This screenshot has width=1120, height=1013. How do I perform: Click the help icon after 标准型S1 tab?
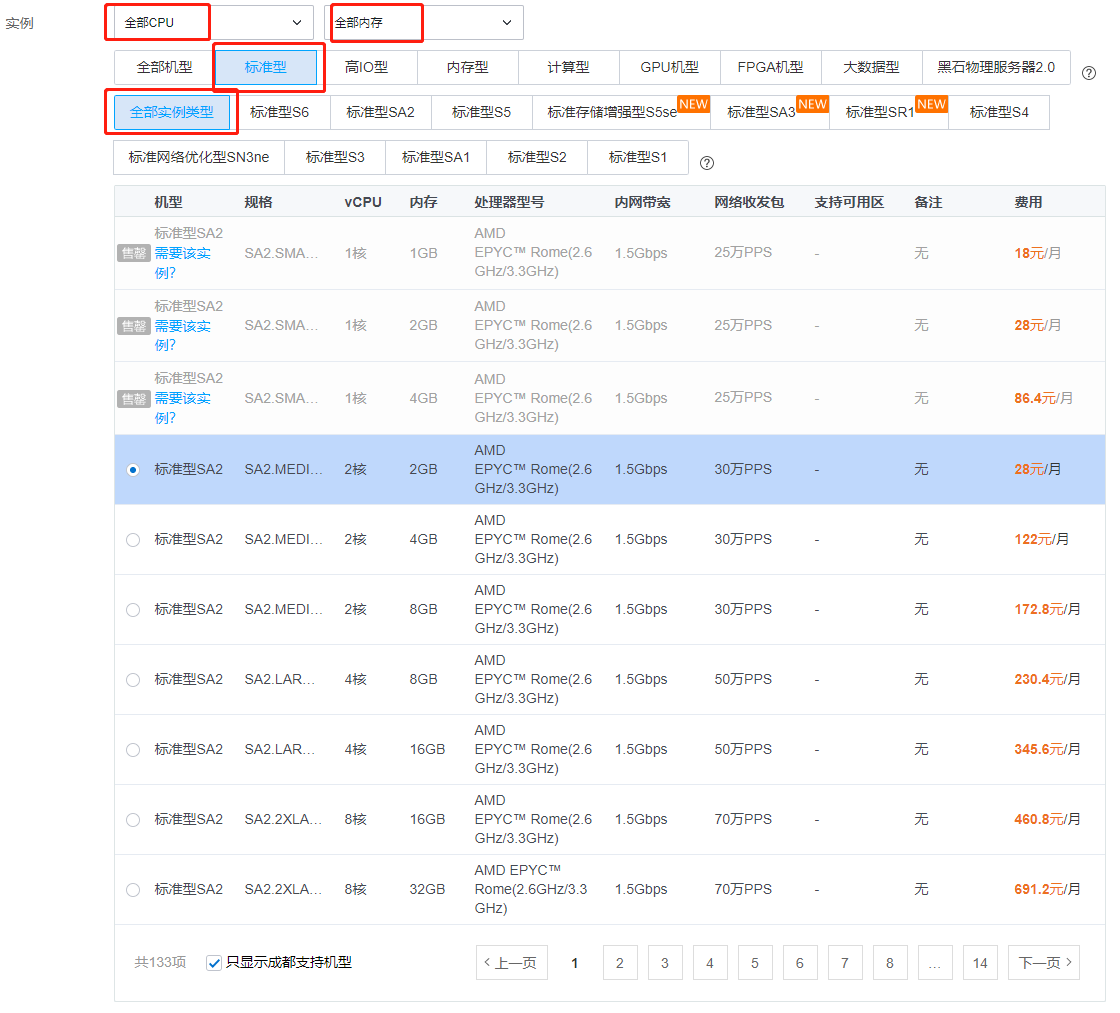click(706, 163)
